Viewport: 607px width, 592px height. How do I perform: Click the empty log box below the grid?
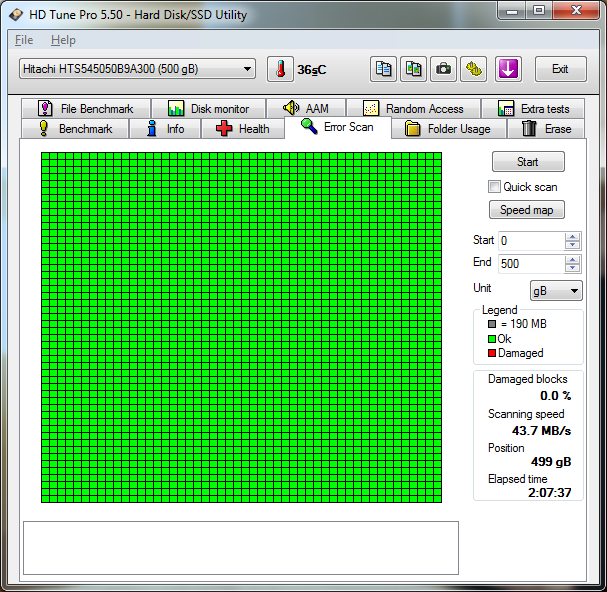241,548
